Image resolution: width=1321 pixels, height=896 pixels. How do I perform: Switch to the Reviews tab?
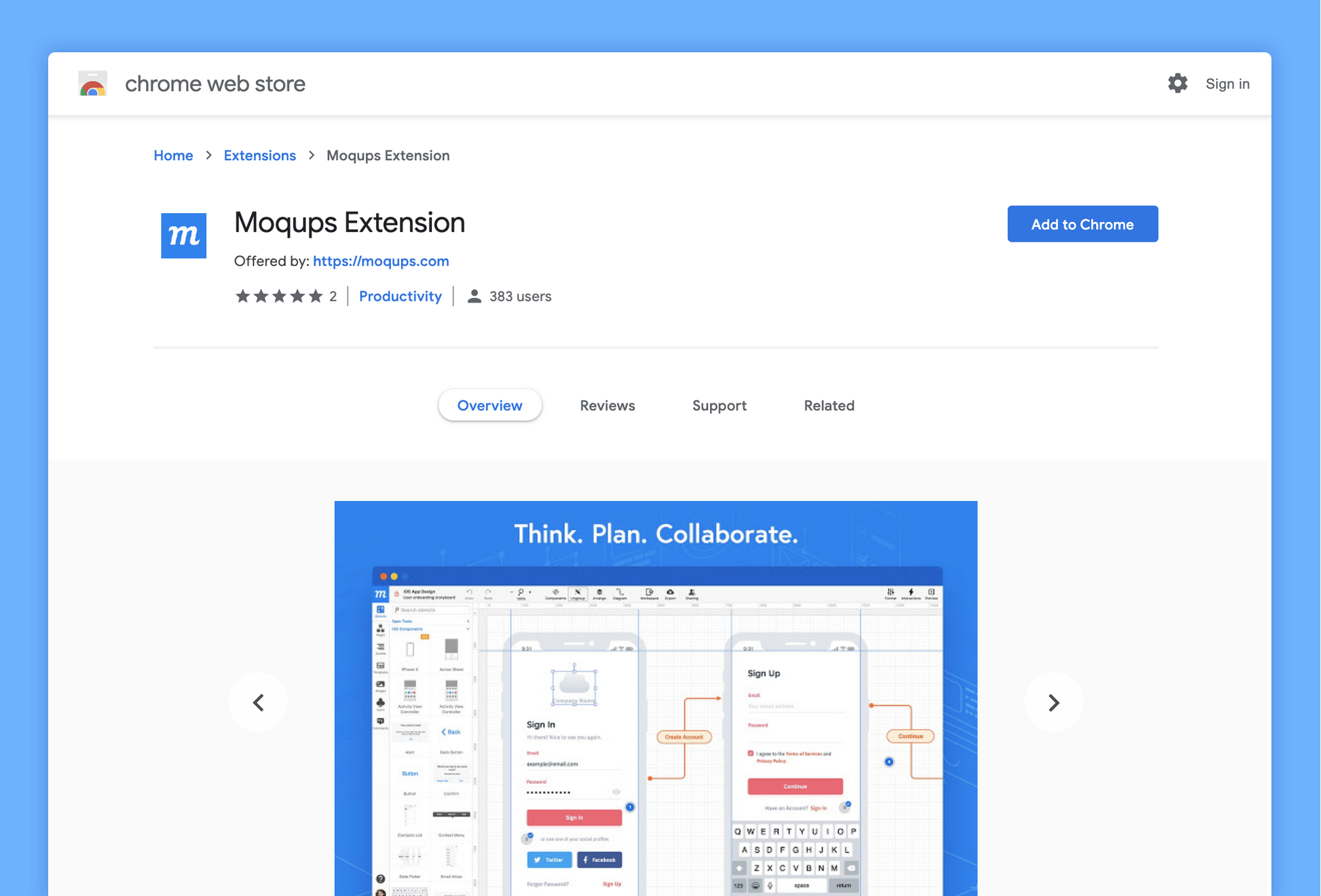607,405
